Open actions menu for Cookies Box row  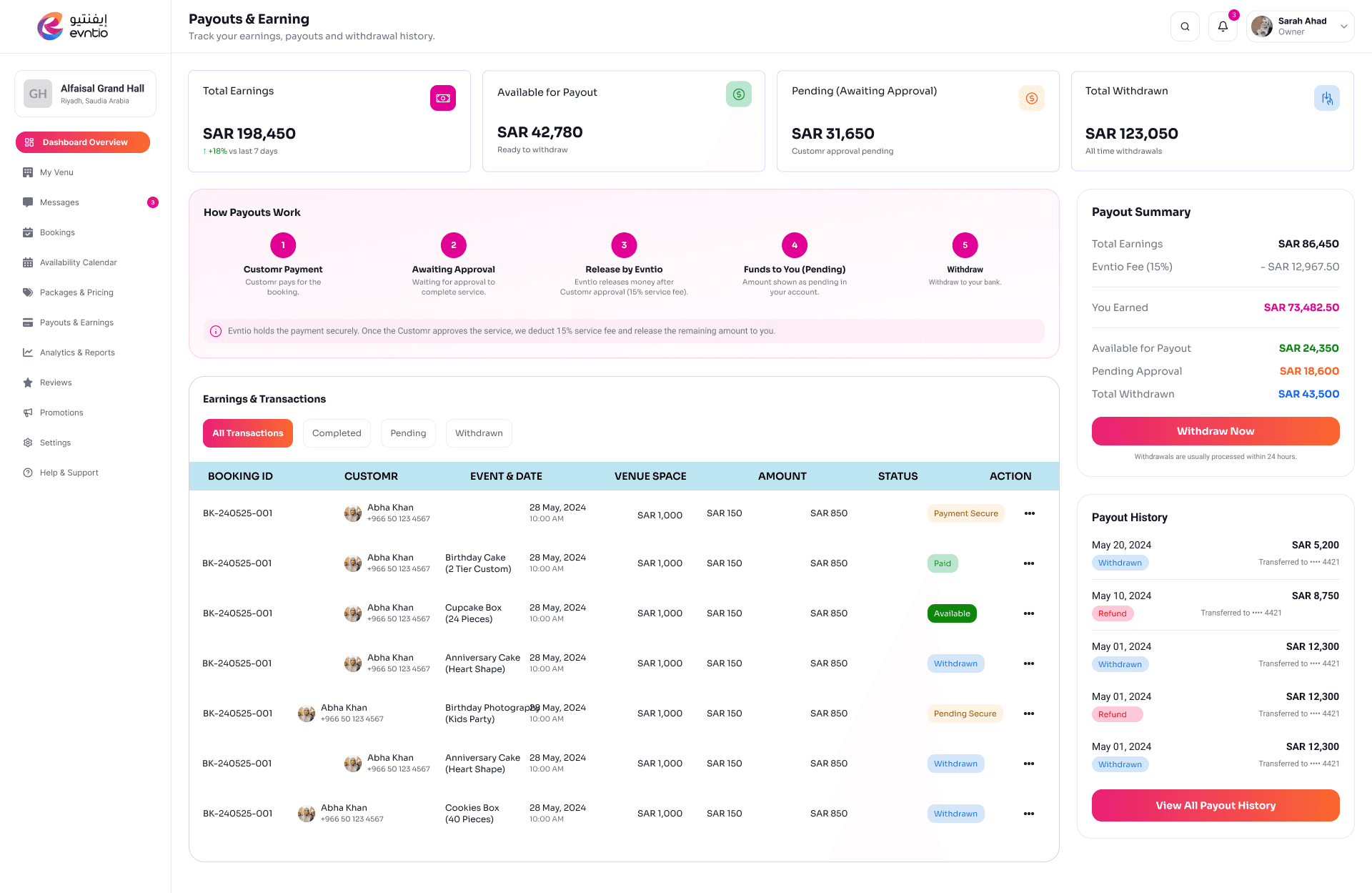coord(1029,814)
